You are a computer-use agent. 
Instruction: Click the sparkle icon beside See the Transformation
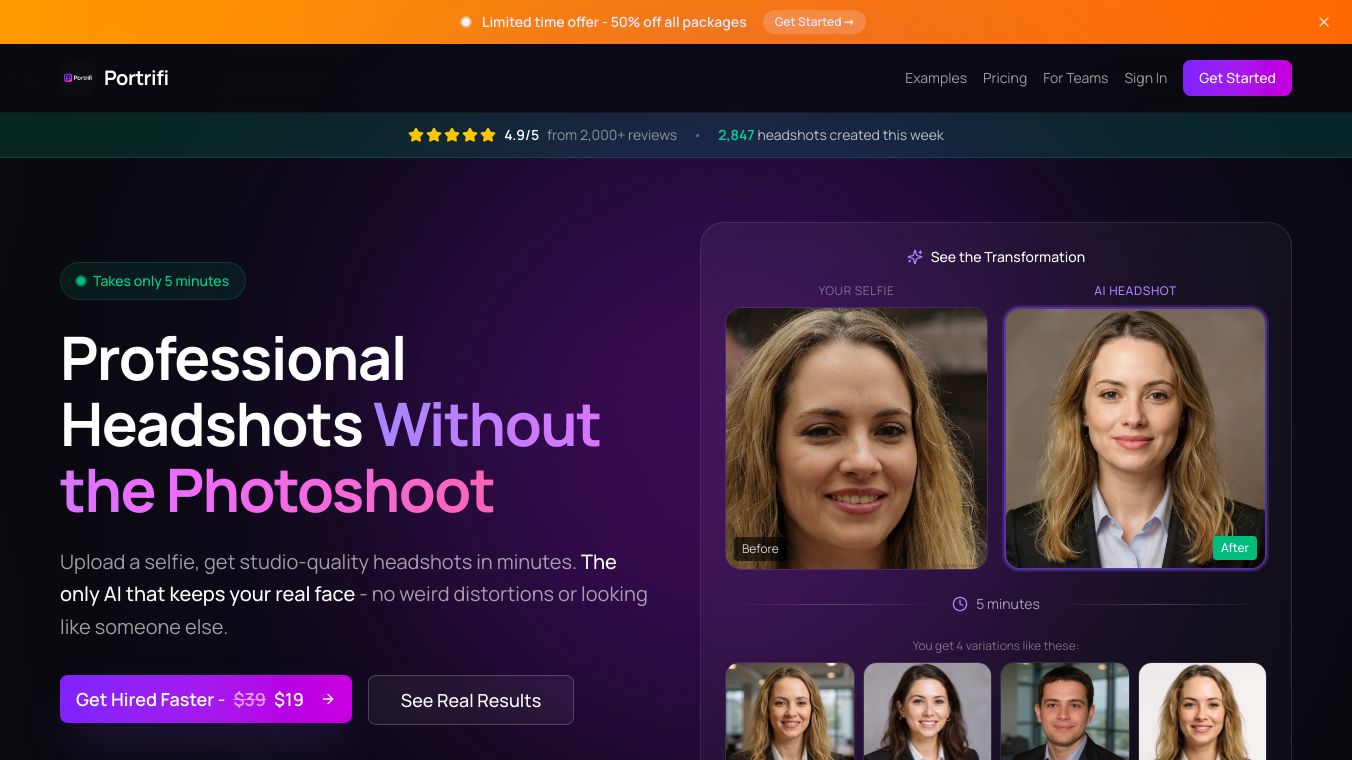(915, 257)
